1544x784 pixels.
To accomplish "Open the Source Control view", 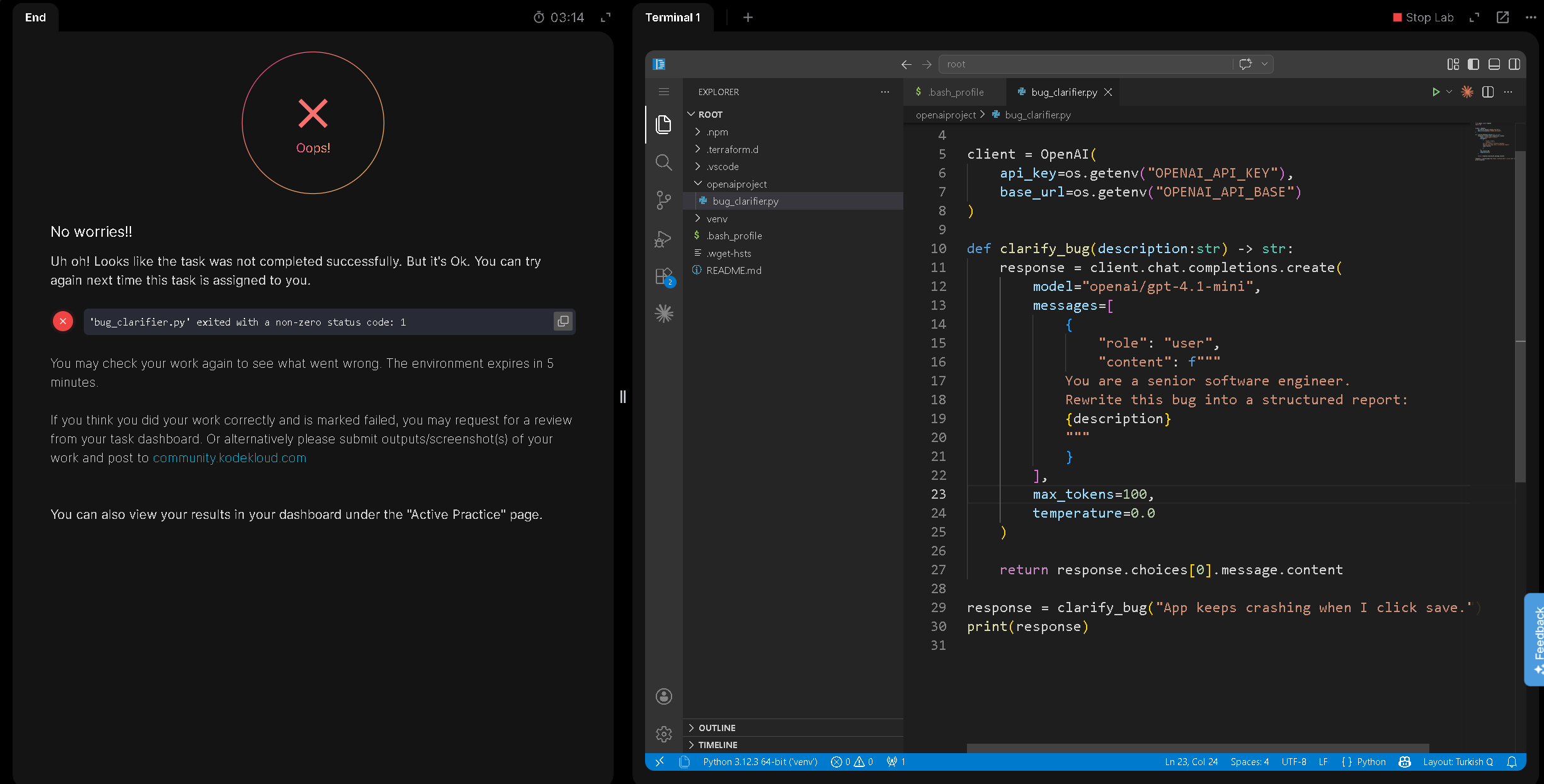I will click(x=663, y=200).
